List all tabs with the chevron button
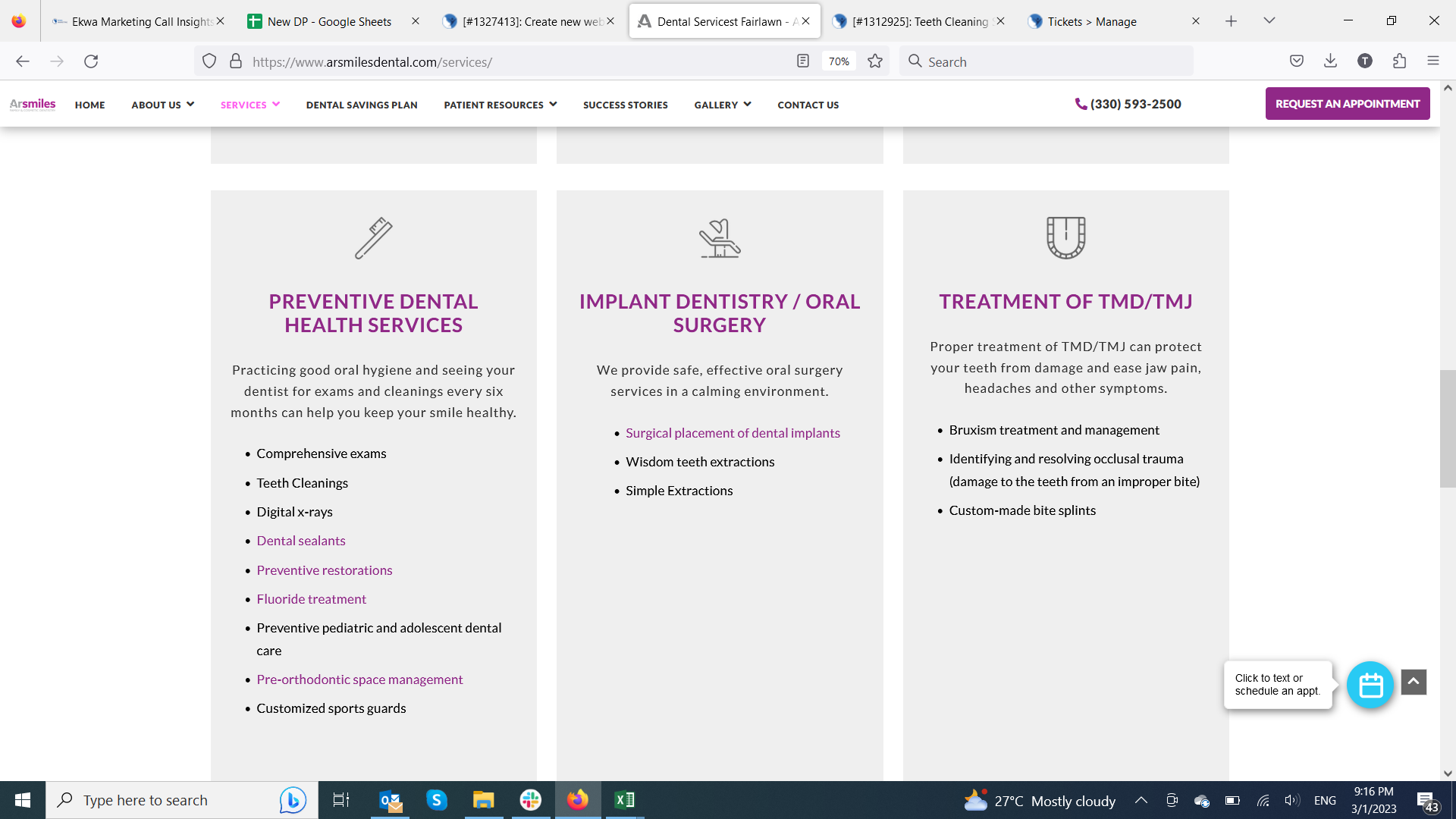 [1269, 20]
